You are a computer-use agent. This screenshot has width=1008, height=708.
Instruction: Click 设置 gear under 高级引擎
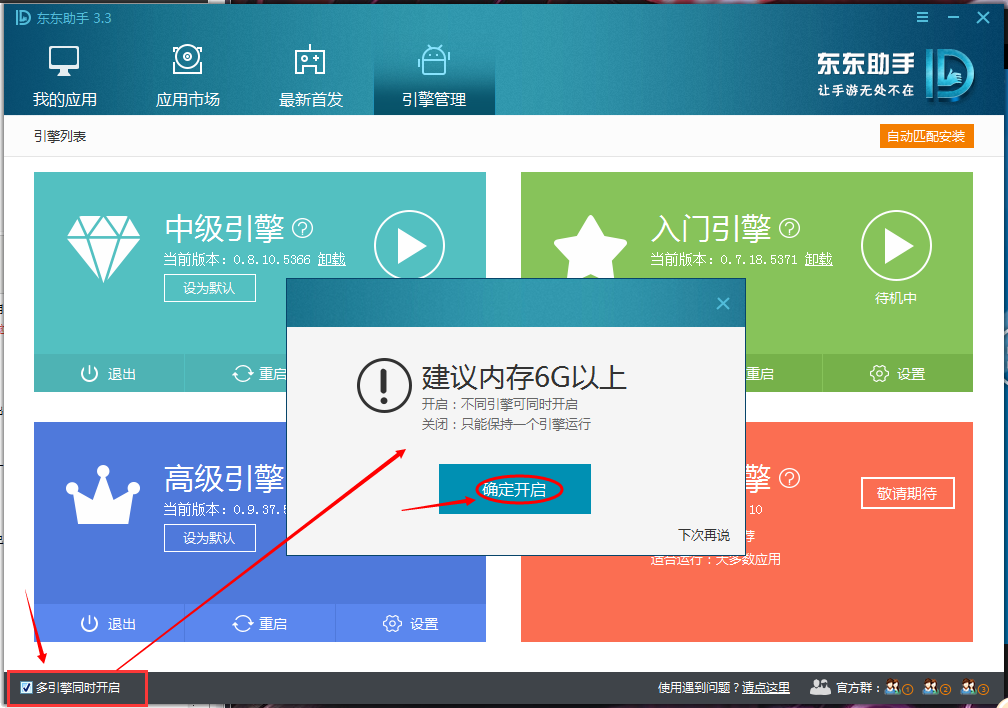(x=410, y=623)
